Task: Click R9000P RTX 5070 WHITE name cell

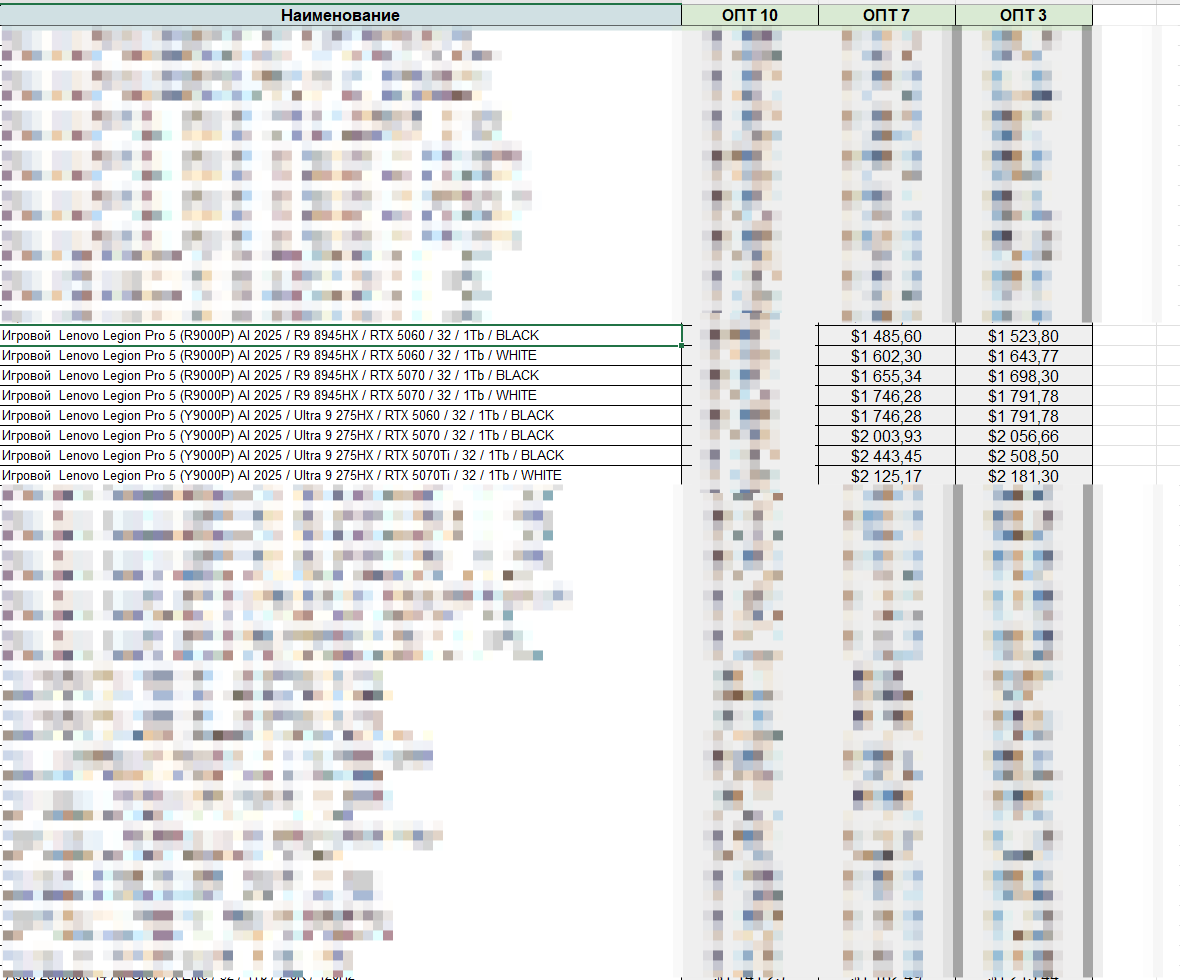Action: click(x=340, y=396)
